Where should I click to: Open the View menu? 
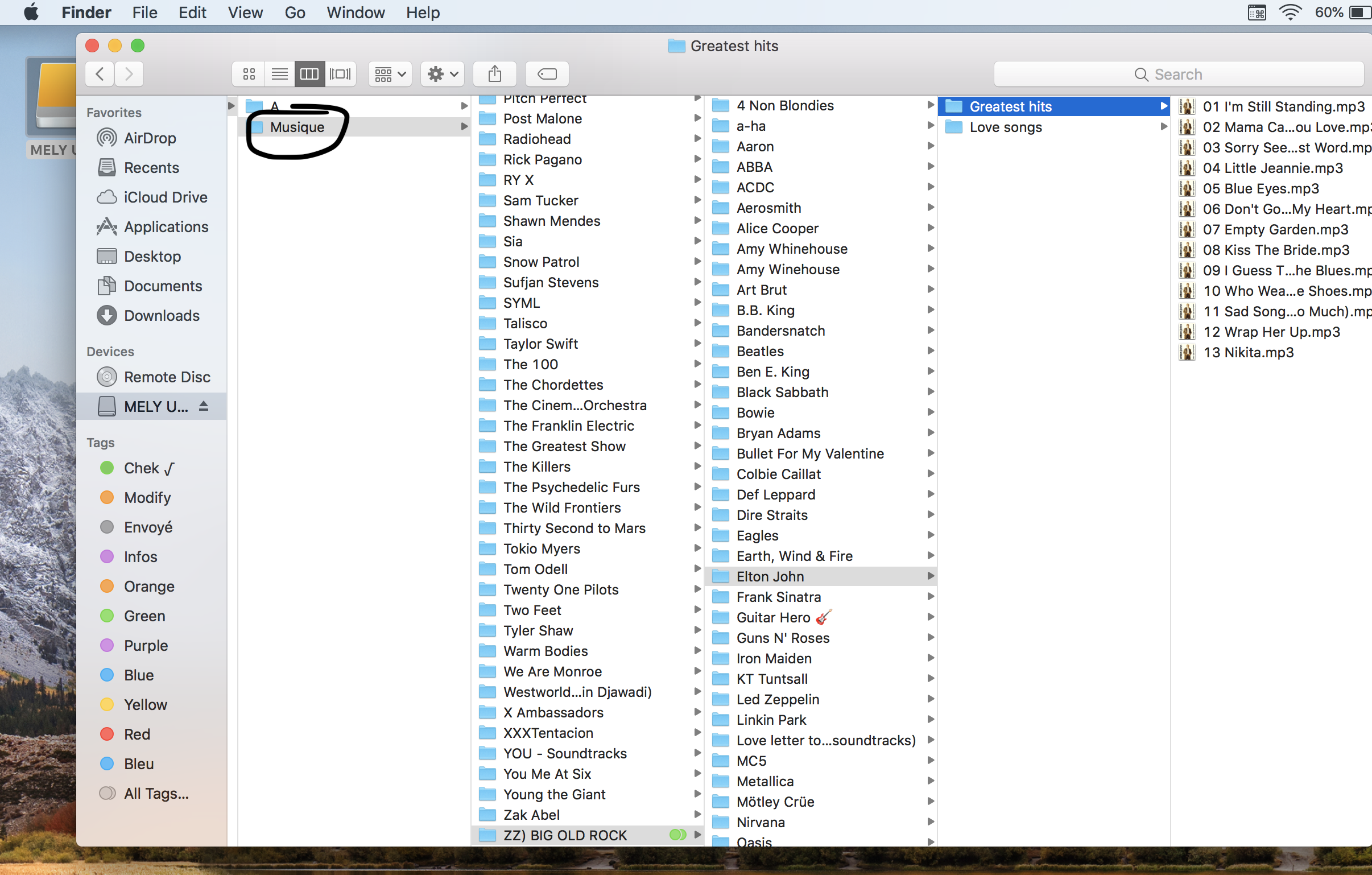tap(245, 13)
